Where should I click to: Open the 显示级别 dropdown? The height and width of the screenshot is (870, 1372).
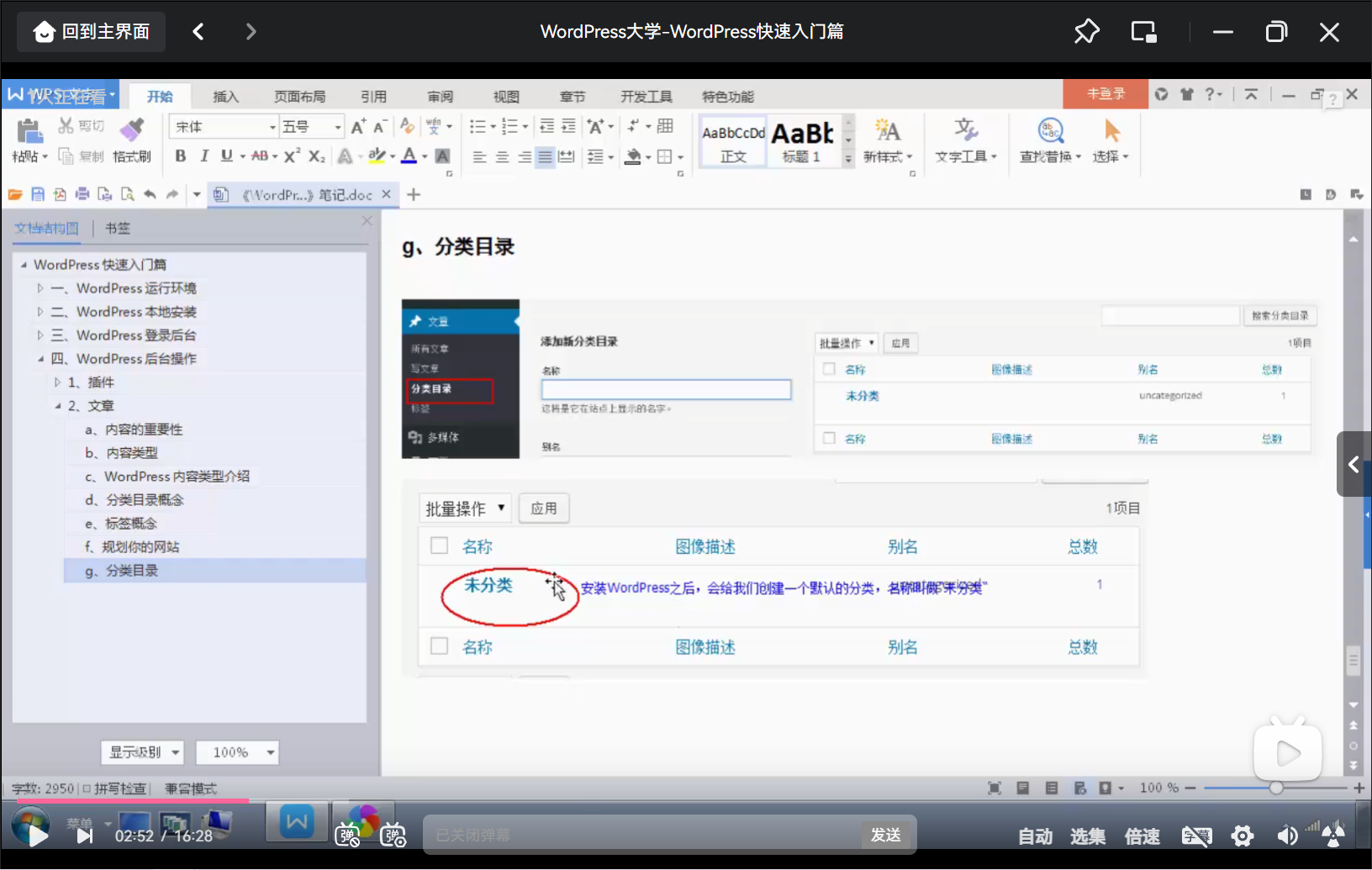coord(142,752)
